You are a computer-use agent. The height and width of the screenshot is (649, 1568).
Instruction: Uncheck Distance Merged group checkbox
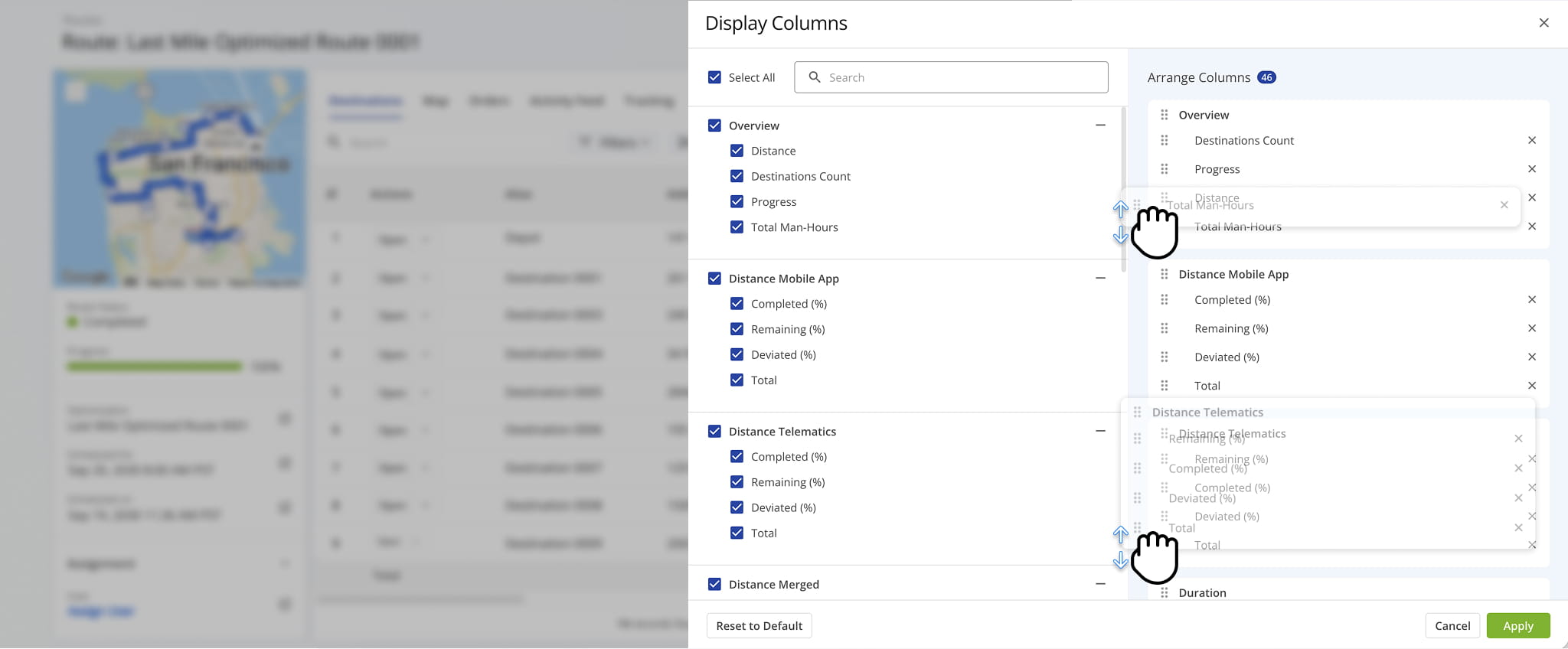tap(714, 585)
